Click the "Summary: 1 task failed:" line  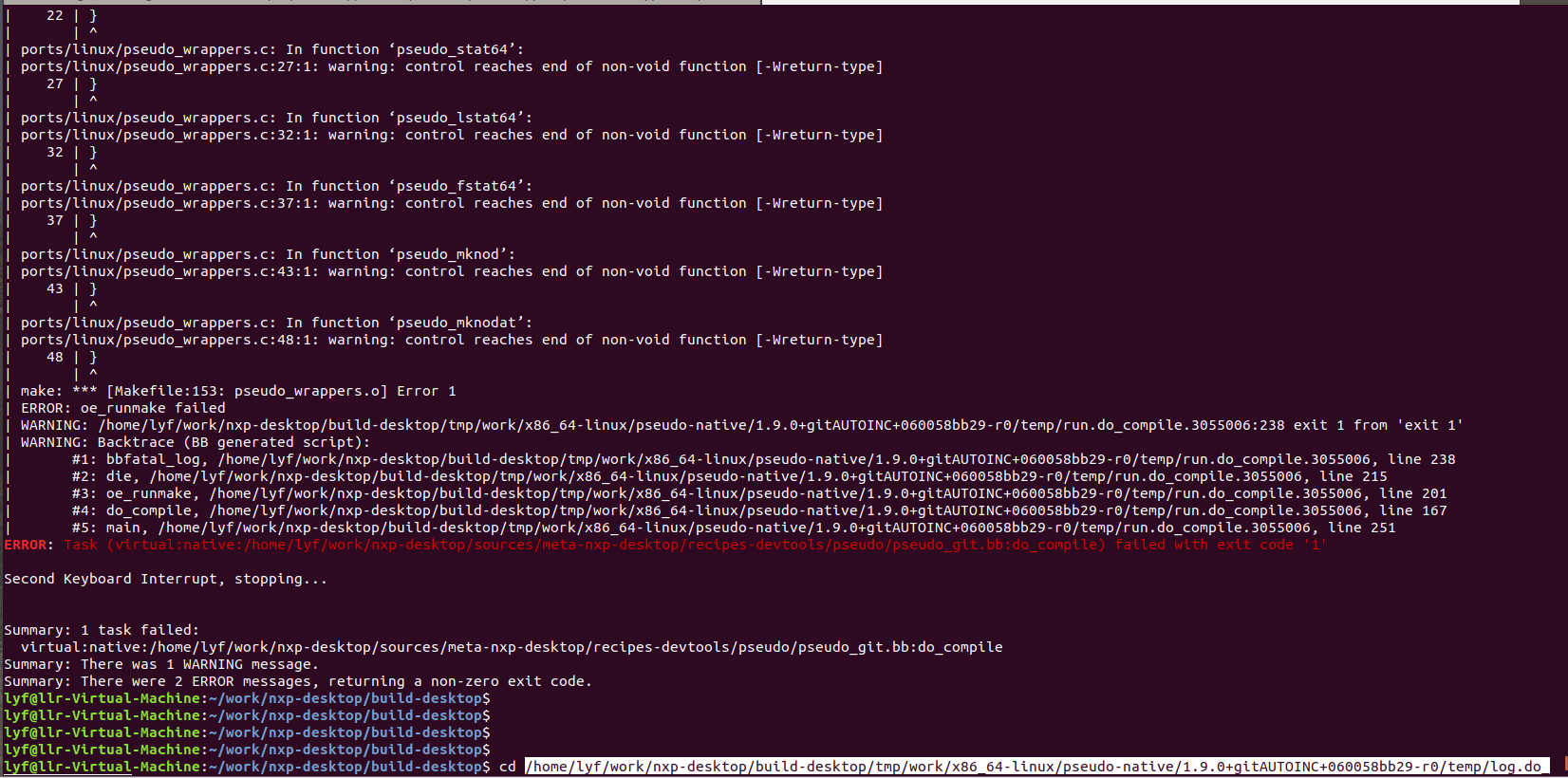[x=102, y=630]
